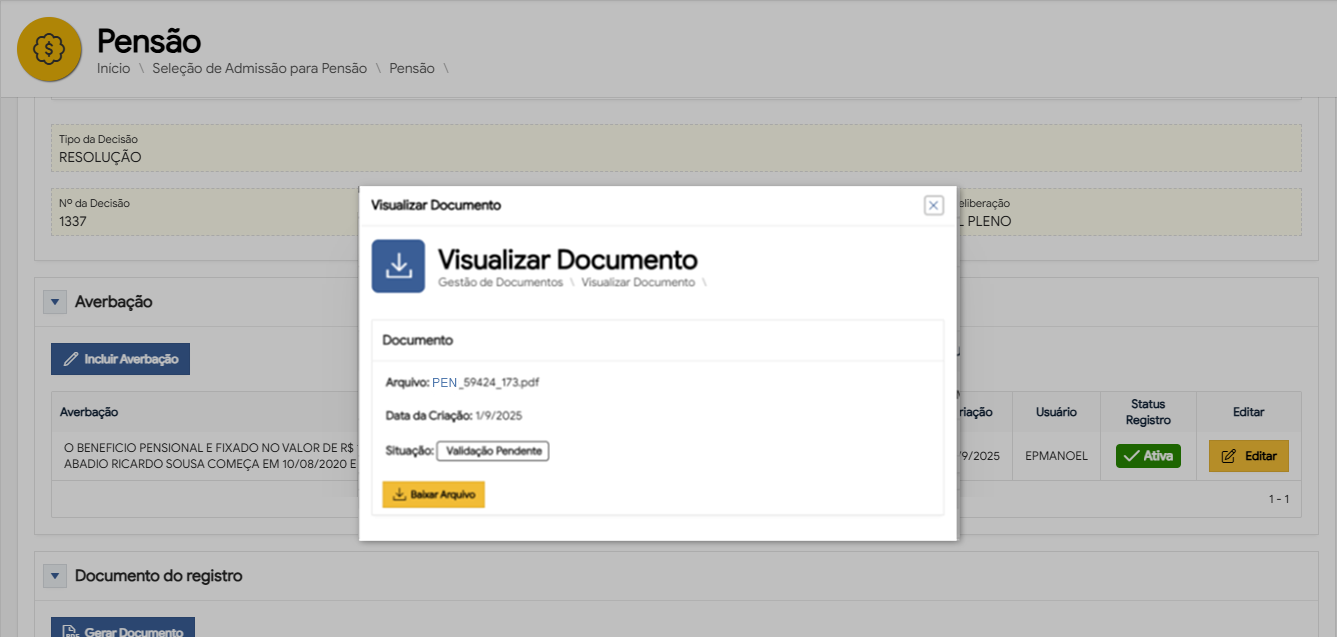Click the blue download icon in dialog header

tap(398, 266)
